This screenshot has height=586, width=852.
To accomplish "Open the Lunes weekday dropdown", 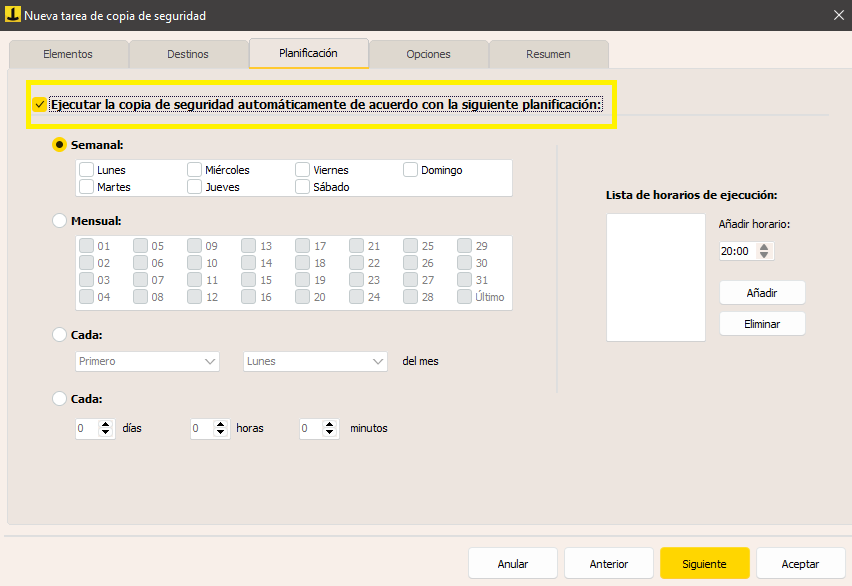I will coord(315,361).
